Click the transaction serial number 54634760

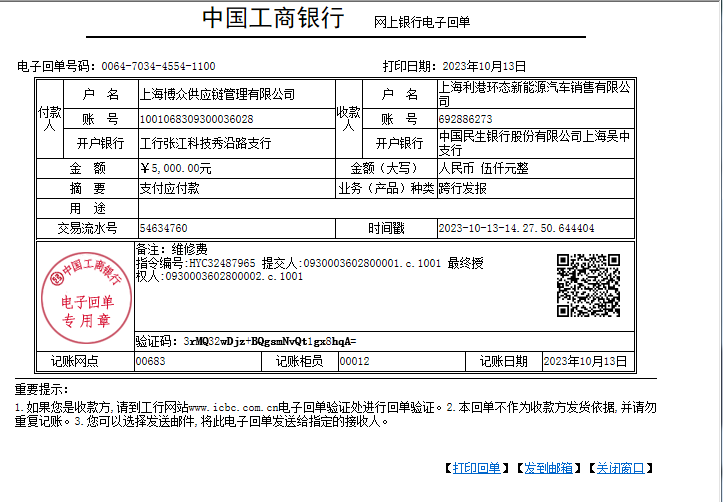click(163, 228)
